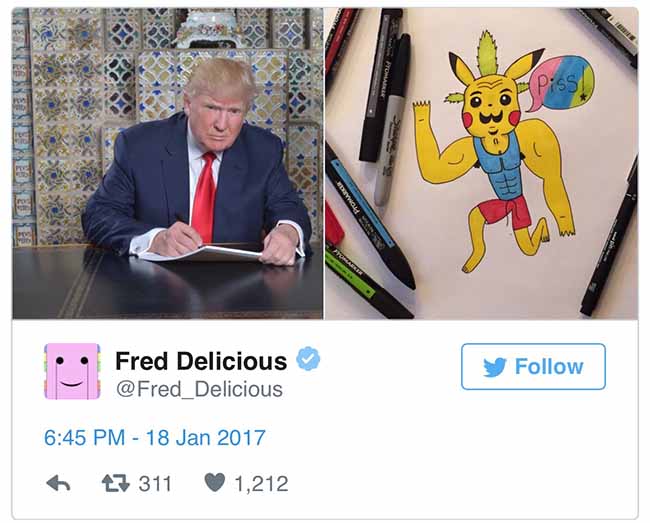Click the 1,212 likes count
Viewport: 650px width, 523px height.
262,484
